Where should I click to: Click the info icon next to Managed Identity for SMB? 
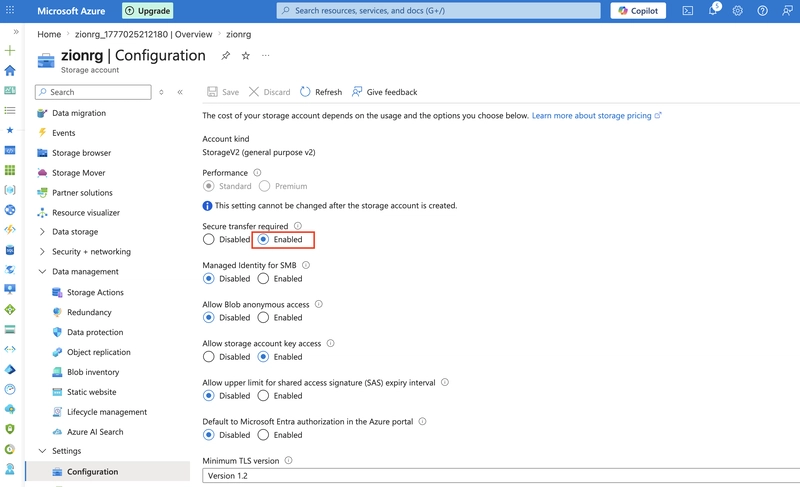pyautogui.click(x=306, y=265)
